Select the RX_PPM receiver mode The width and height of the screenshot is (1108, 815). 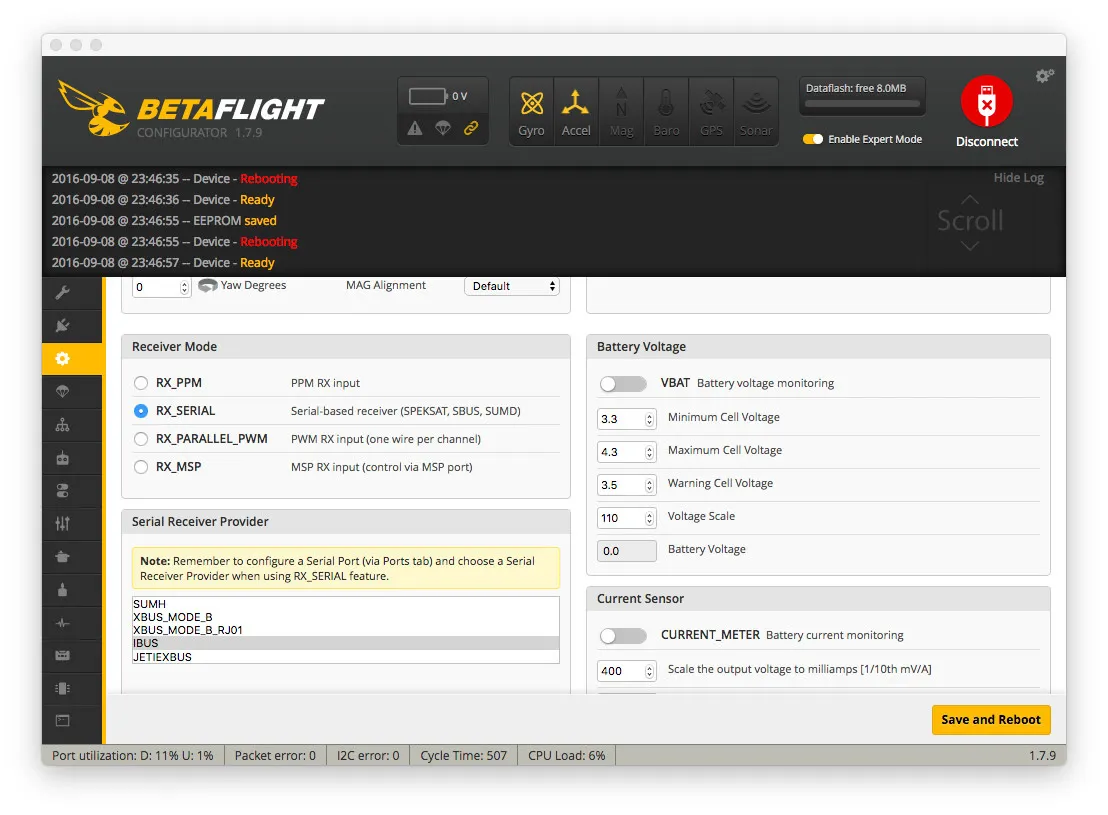click(141, 383)
